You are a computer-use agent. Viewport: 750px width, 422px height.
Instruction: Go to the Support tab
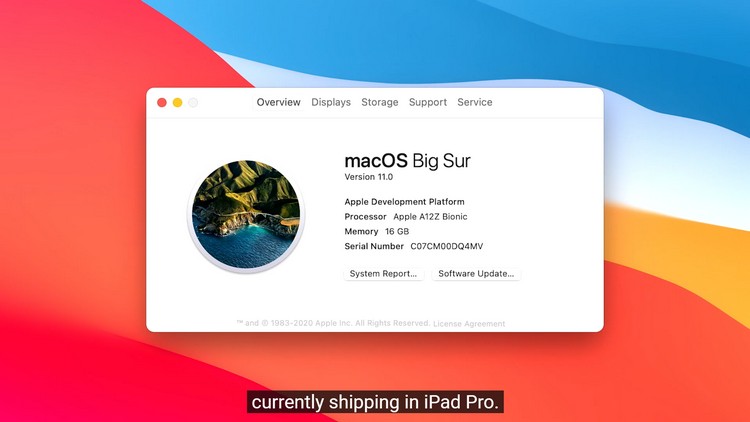pyautogui.click(x=428, y=102)
